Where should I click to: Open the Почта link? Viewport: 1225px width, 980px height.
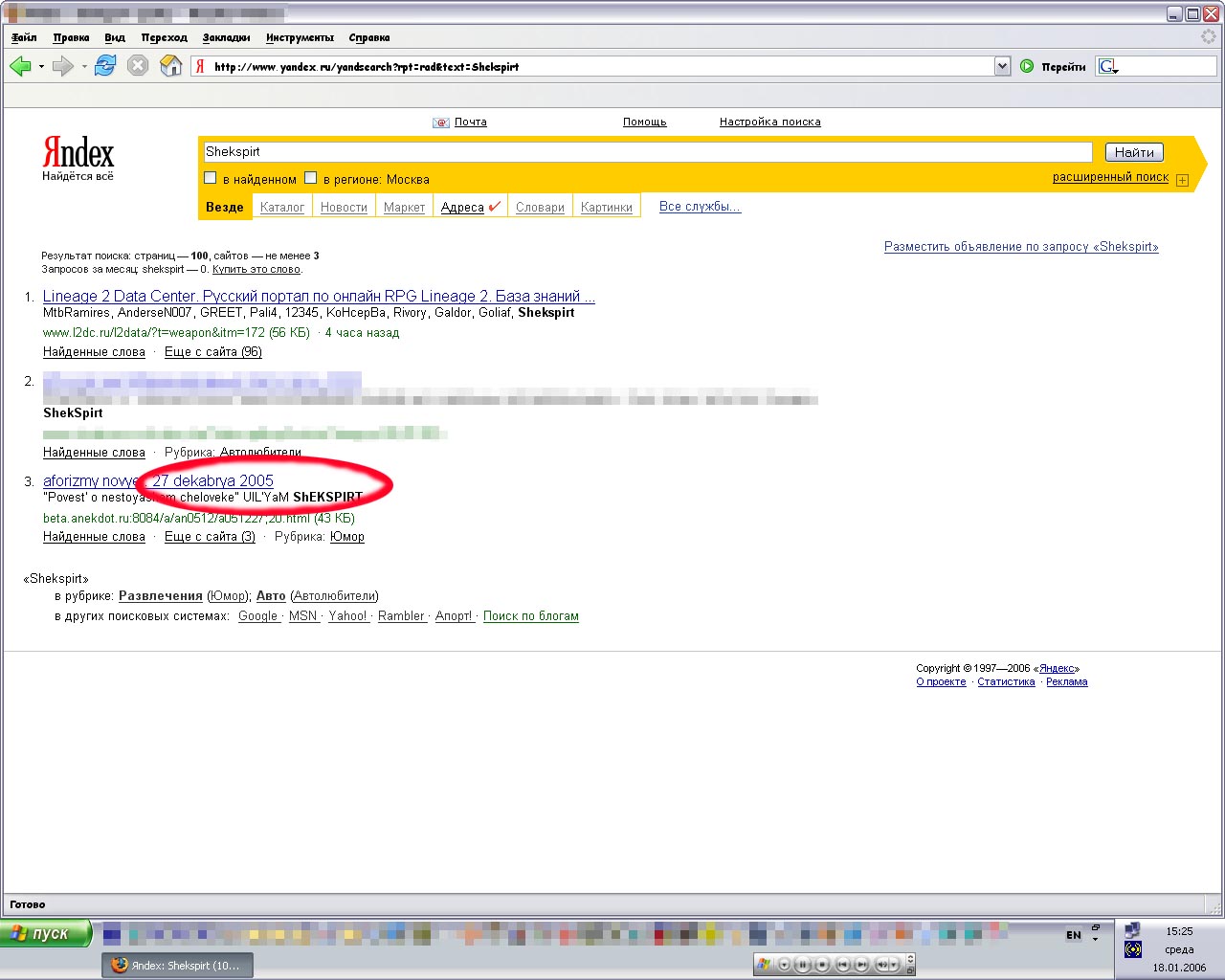tap(471, 122)
